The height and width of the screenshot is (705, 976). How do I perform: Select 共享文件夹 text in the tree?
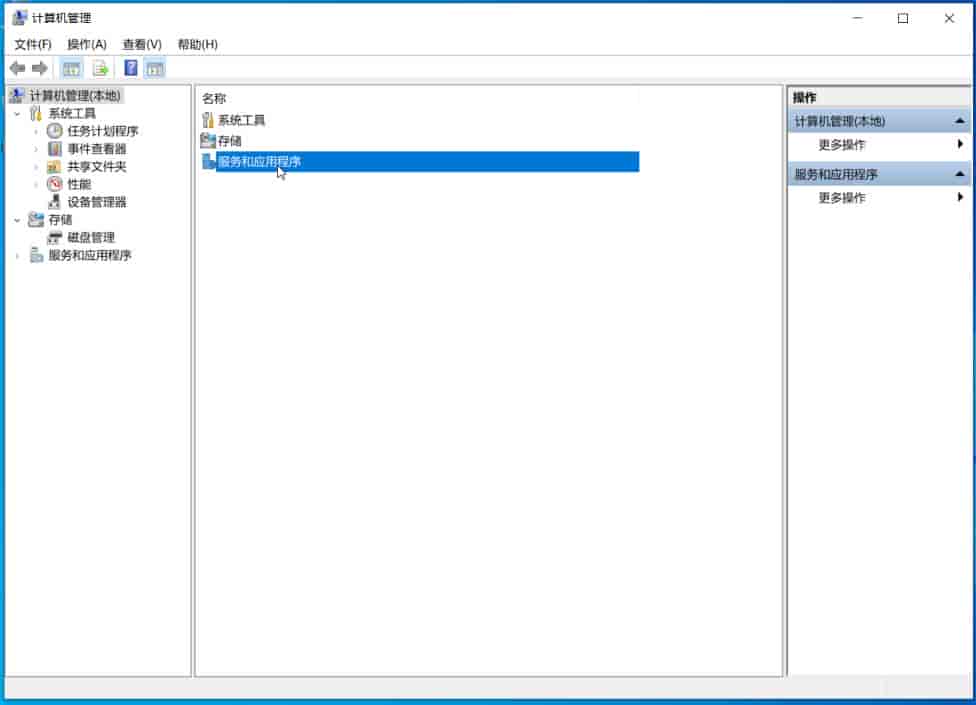click(x=97, y=167)
